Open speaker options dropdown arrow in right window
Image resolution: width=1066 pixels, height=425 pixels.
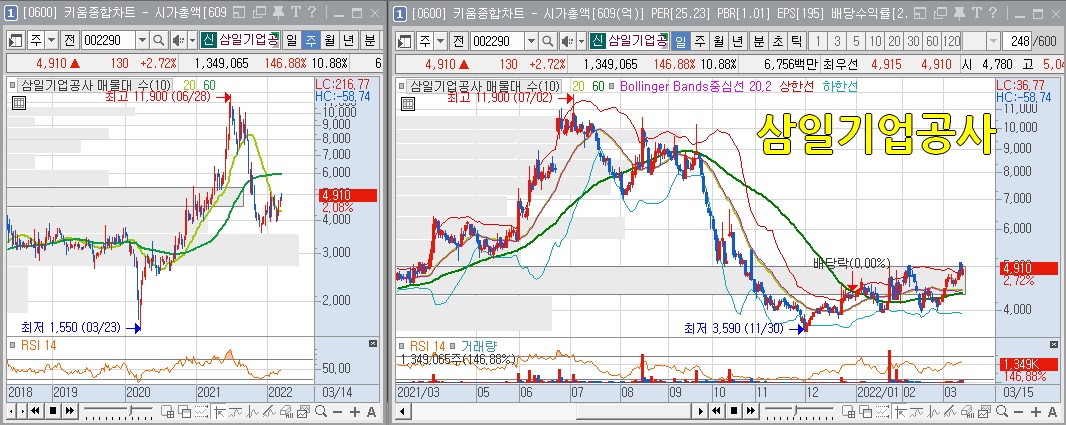click(582, 41)
